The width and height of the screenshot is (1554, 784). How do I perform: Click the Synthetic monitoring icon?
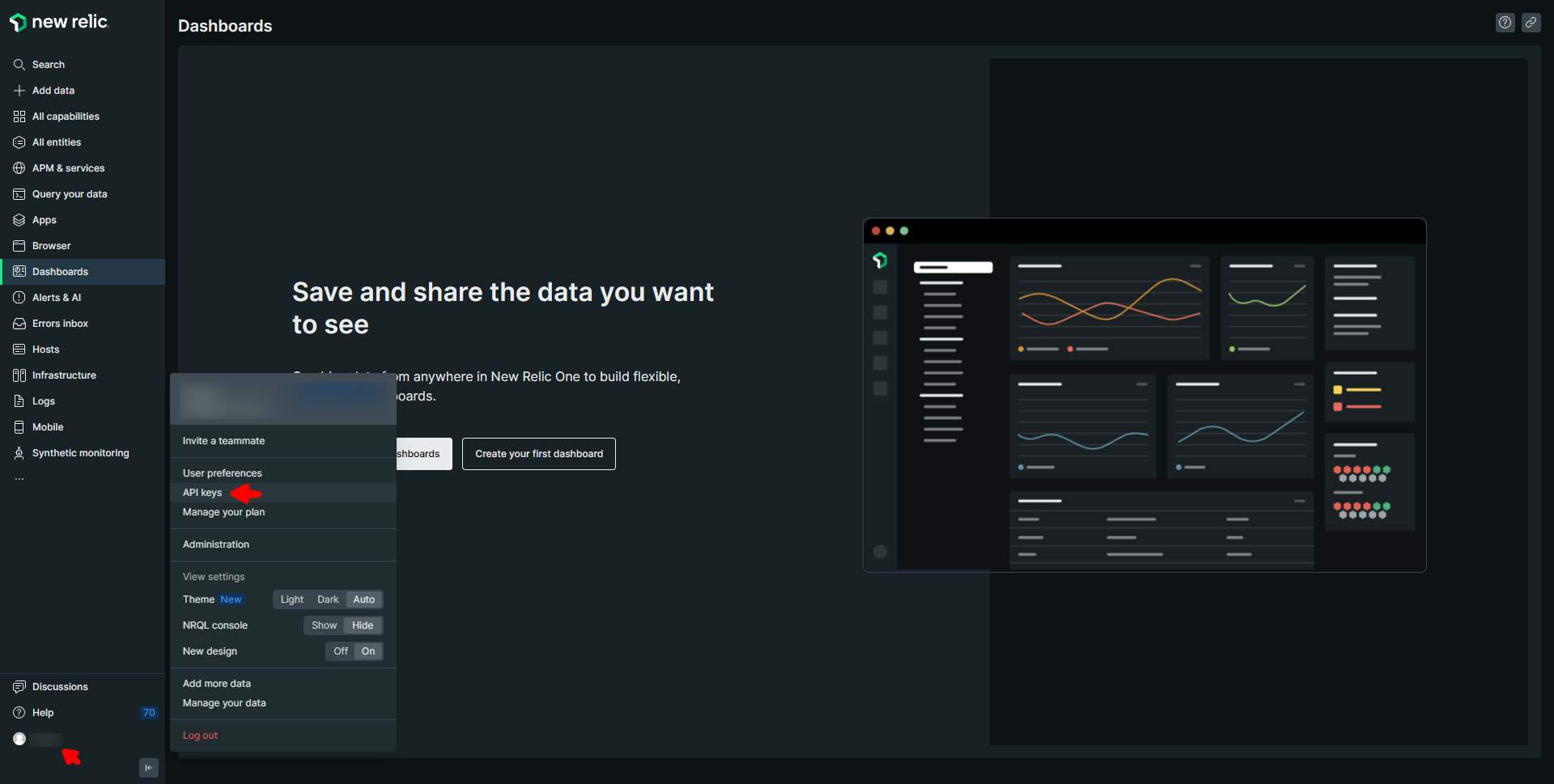(19, 453)
